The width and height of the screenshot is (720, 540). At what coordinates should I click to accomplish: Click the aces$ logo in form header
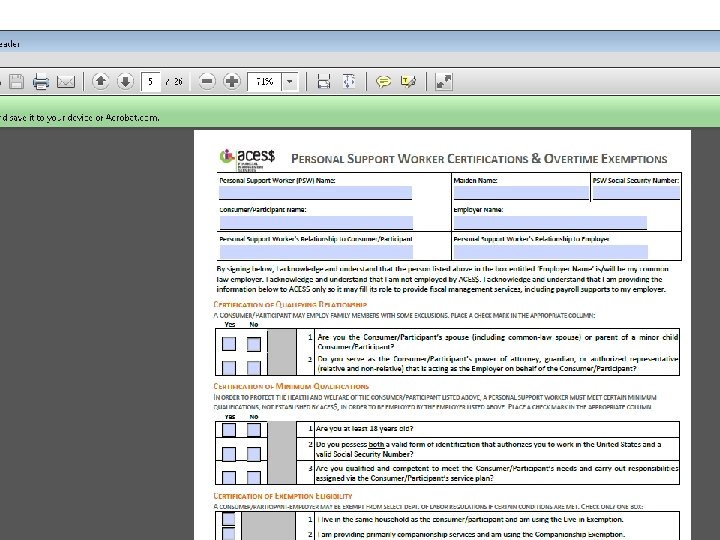coord(247,159)
